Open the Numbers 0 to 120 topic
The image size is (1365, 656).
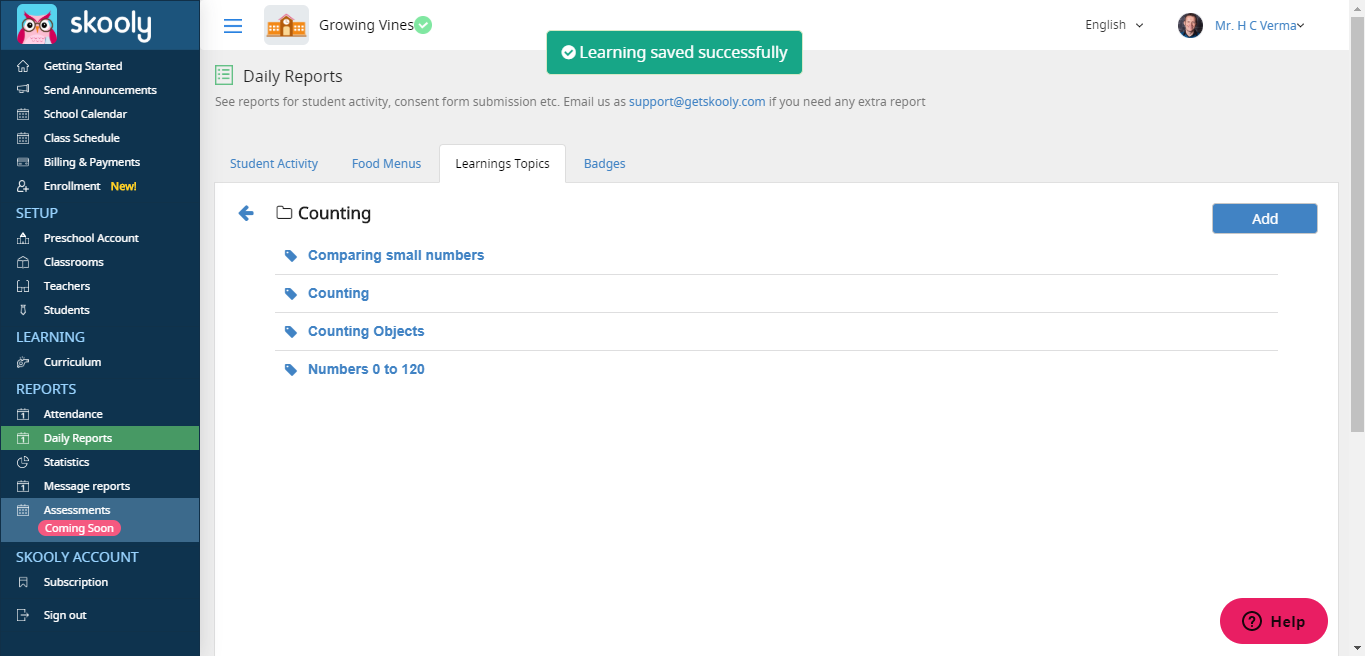pos(366,370)
